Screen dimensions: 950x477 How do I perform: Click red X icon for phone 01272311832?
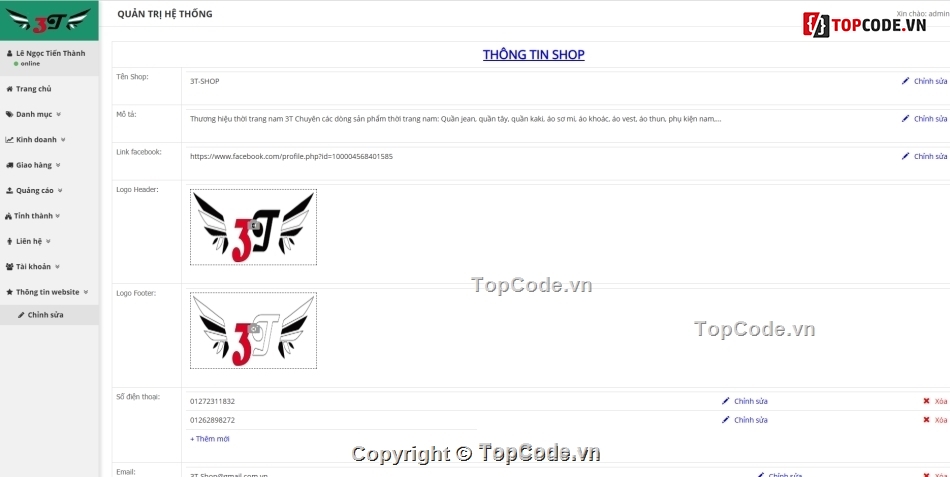926,401
